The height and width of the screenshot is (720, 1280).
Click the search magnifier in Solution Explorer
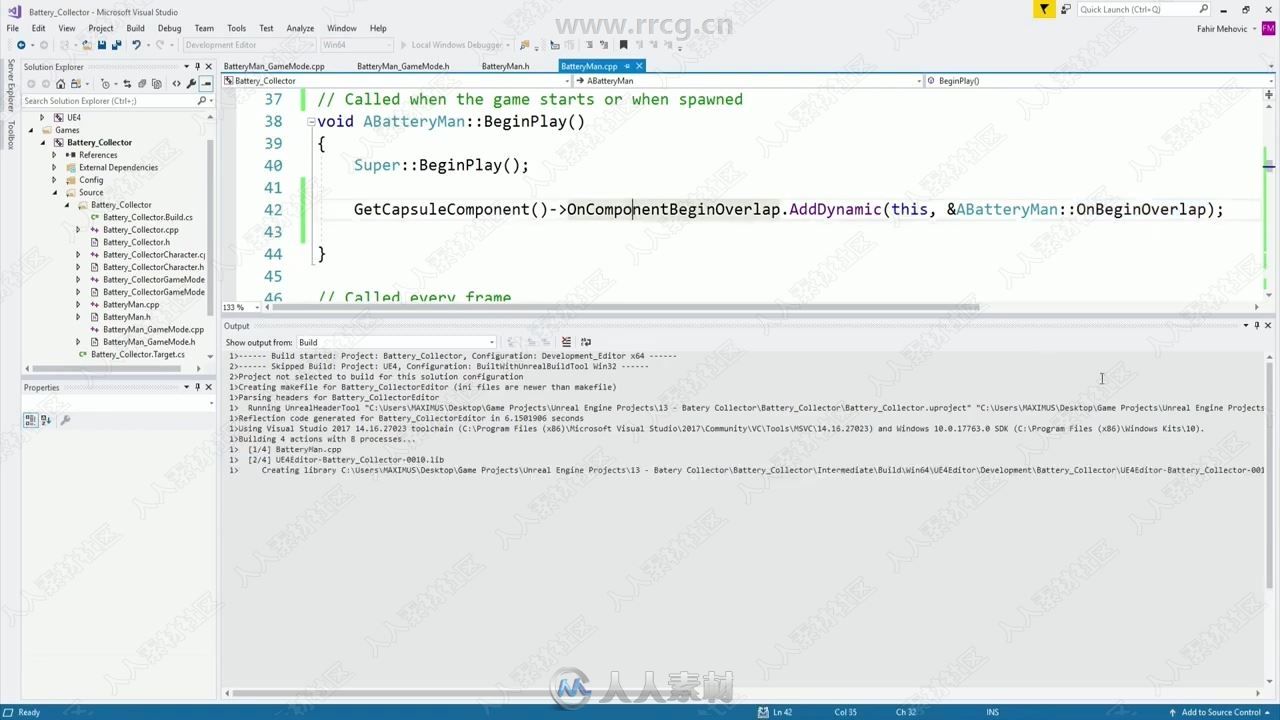[x=201, y=101]
